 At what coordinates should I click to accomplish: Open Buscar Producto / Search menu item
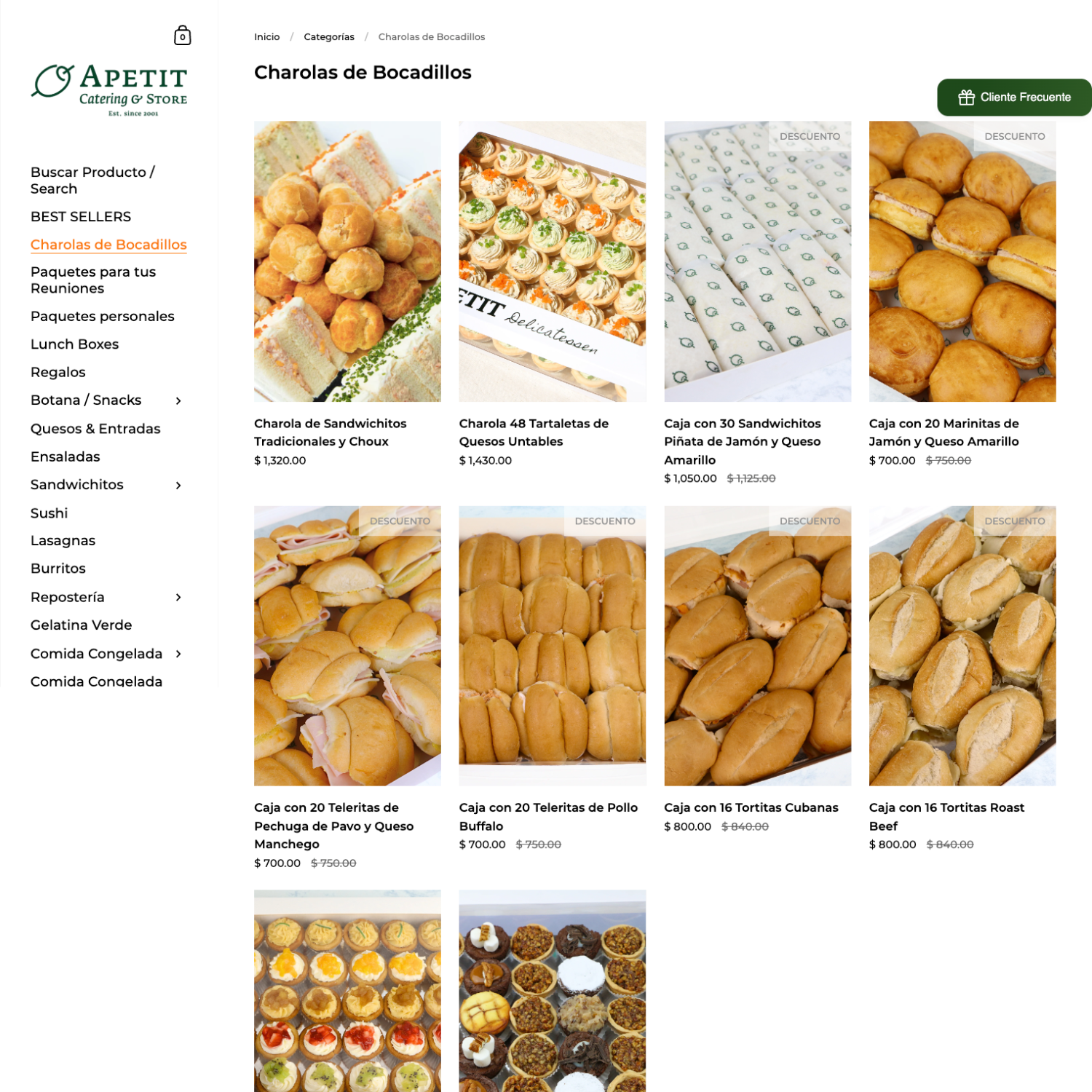92,181
